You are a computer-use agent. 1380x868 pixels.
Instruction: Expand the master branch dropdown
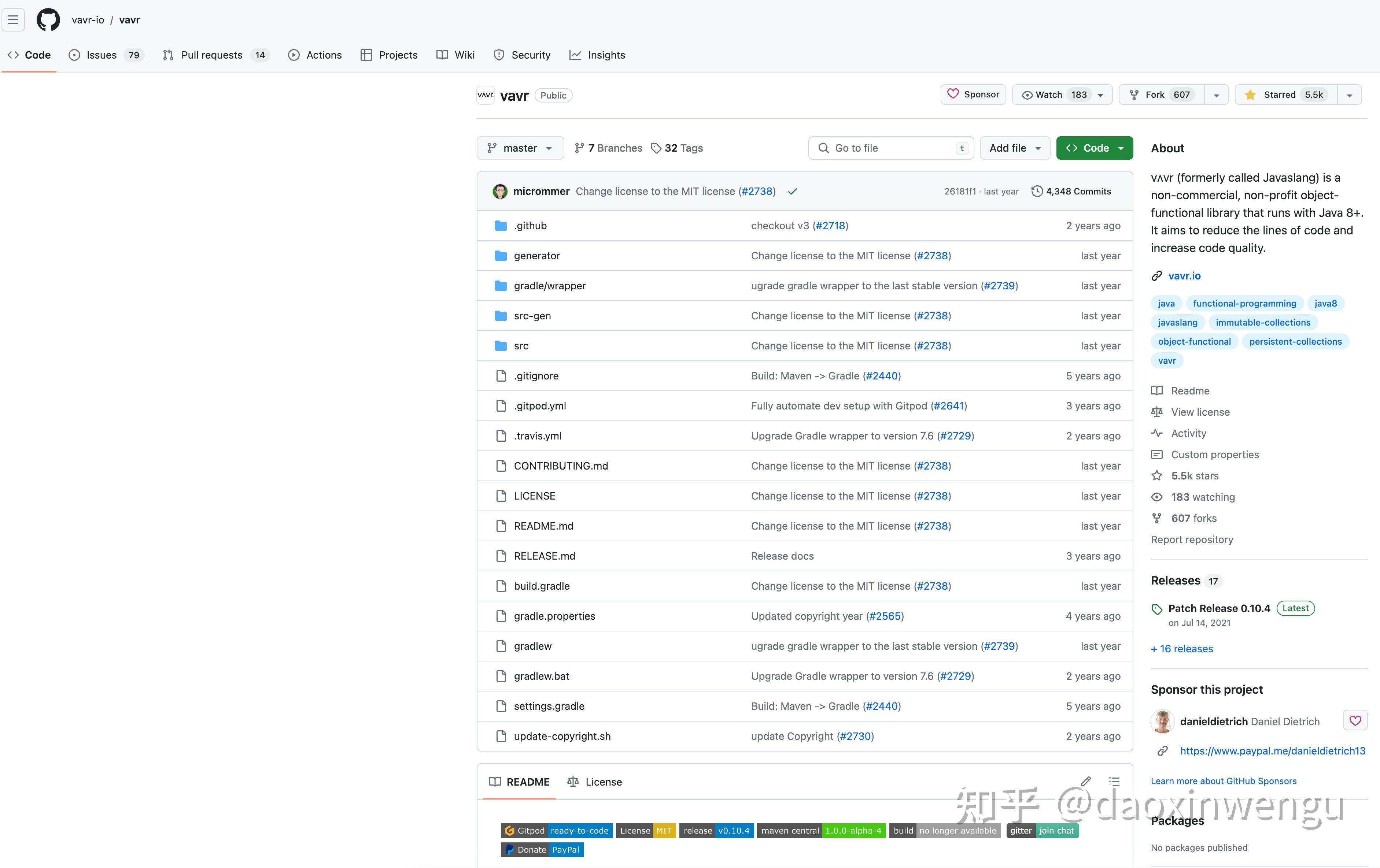point(520,148)
